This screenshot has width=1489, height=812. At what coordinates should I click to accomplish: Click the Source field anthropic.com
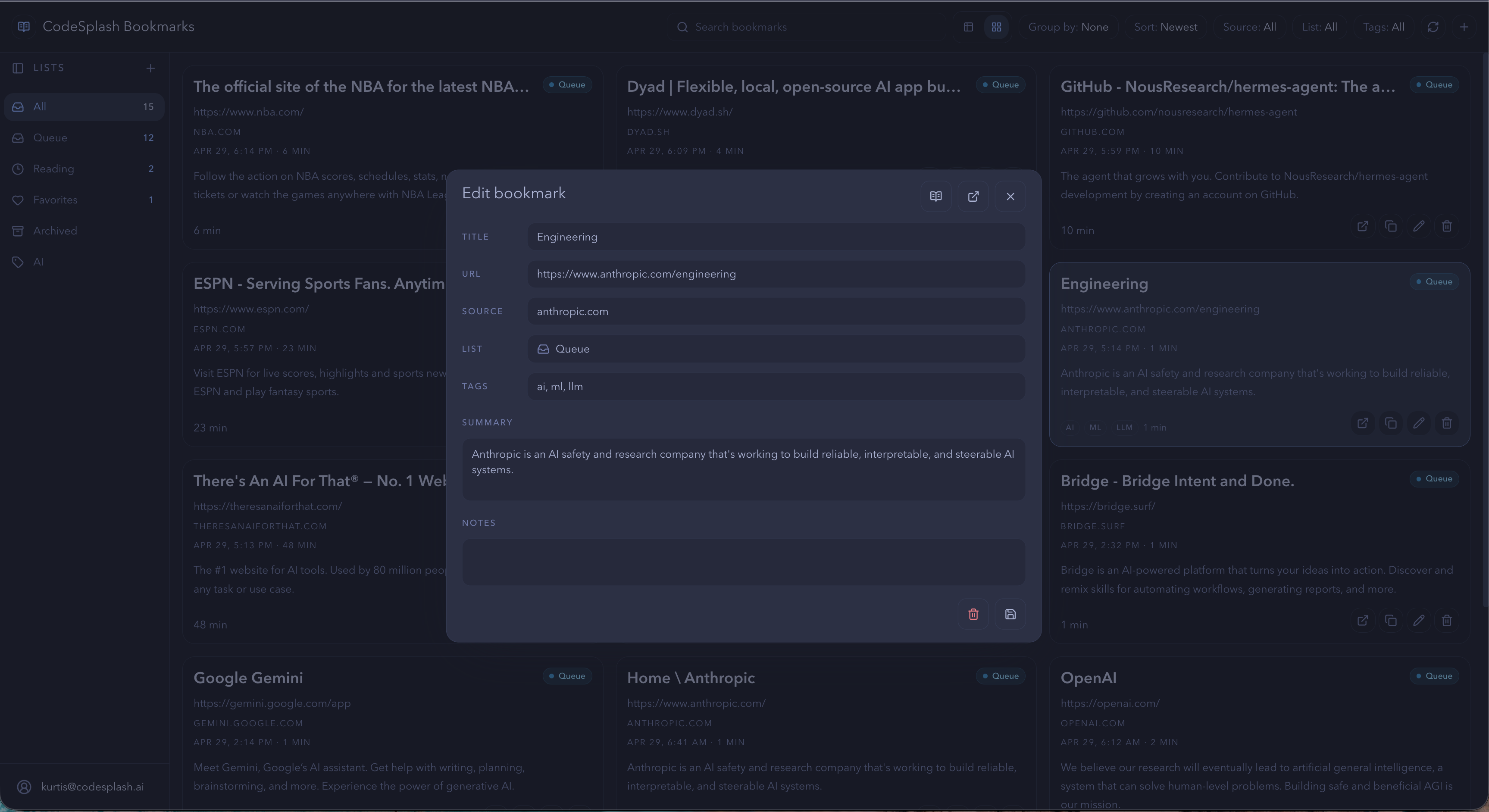[x=776, y=312]
